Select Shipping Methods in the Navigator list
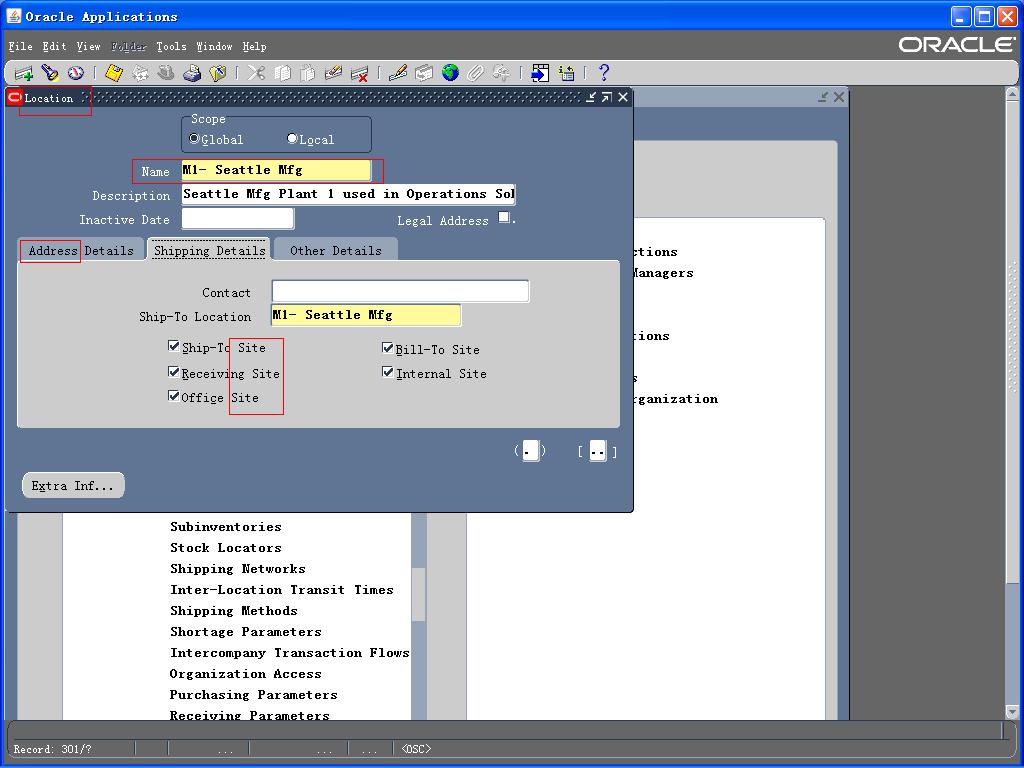The image size is (1024, 768). click(234, 611)
